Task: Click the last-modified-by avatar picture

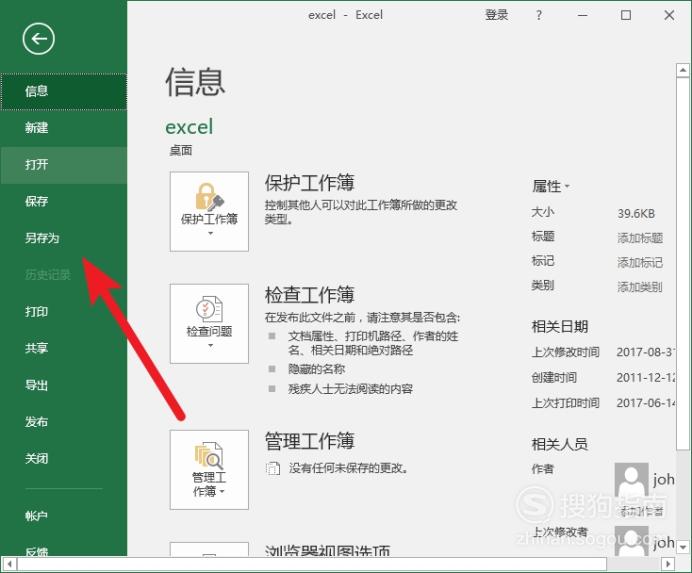Action: click(632, 541)
